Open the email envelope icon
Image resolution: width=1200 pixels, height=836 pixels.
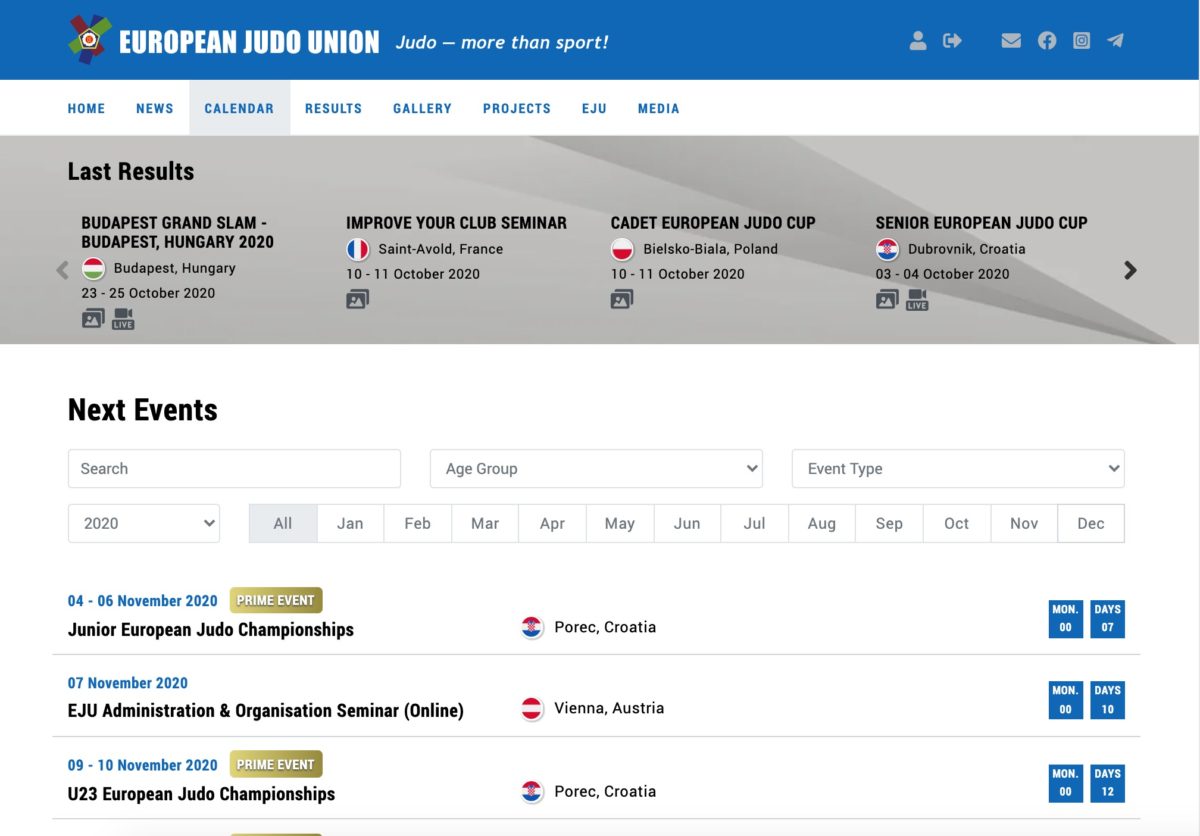pyautogui.click(x=1011, y=41)
